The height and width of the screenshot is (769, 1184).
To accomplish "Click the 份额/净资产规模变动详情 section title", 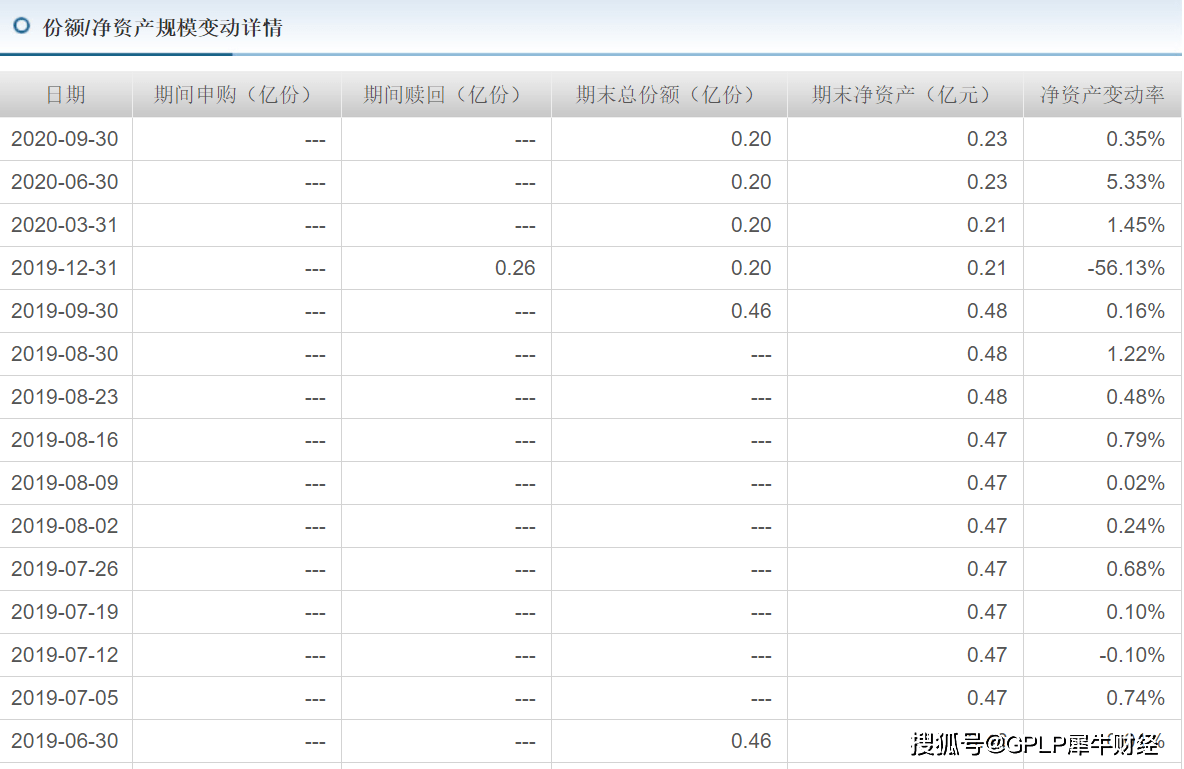I will tap(162, 28).
